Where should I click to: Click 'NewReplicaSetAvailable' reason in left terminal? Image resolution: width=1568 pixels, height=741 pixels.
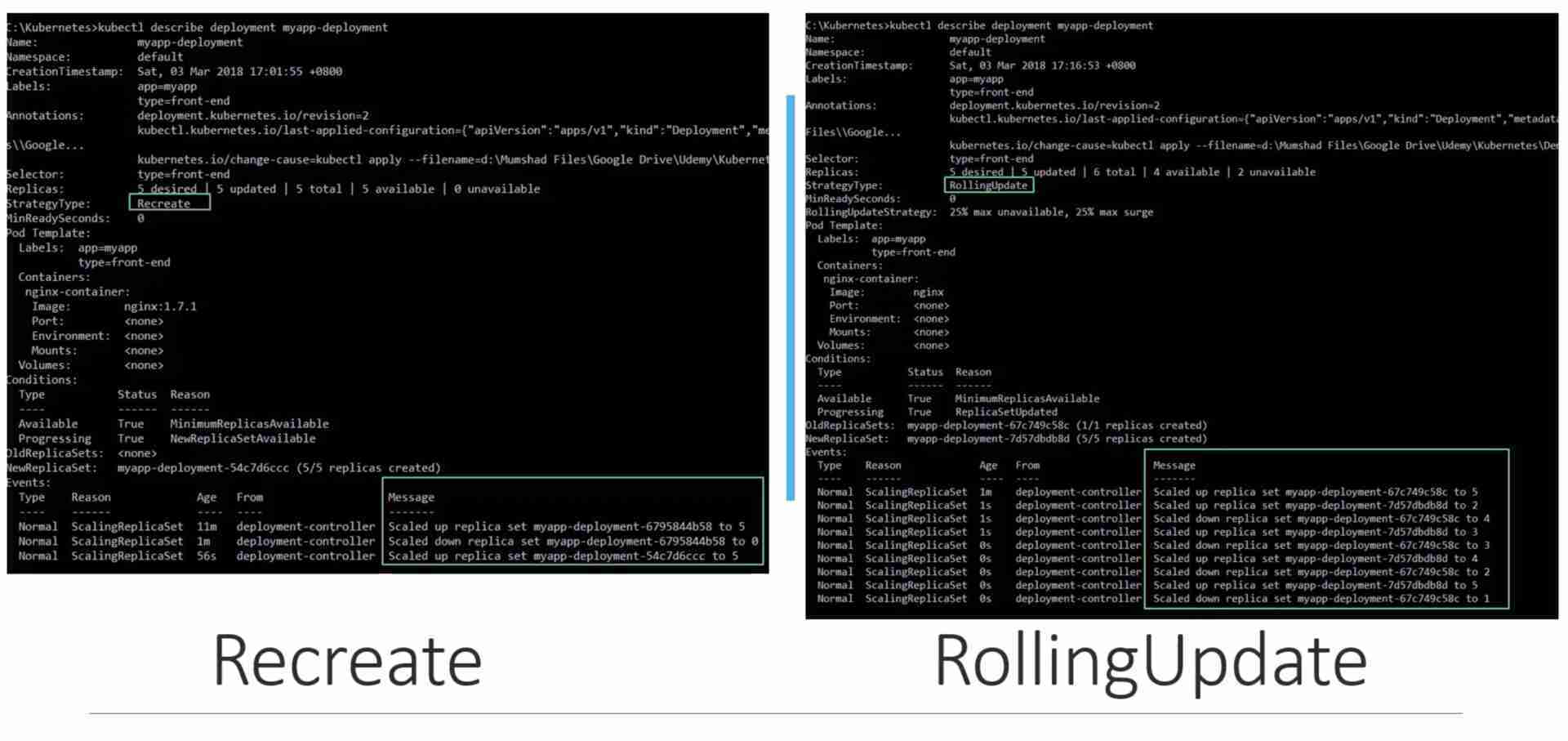pos(243,439)
